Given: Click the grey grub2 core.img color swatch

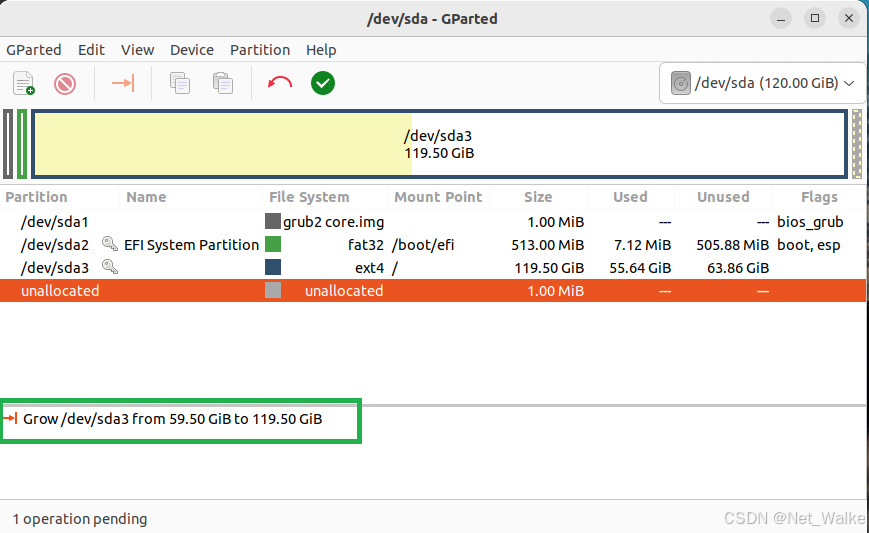Looking at the screenshot, I should click(x=273, y=221).
